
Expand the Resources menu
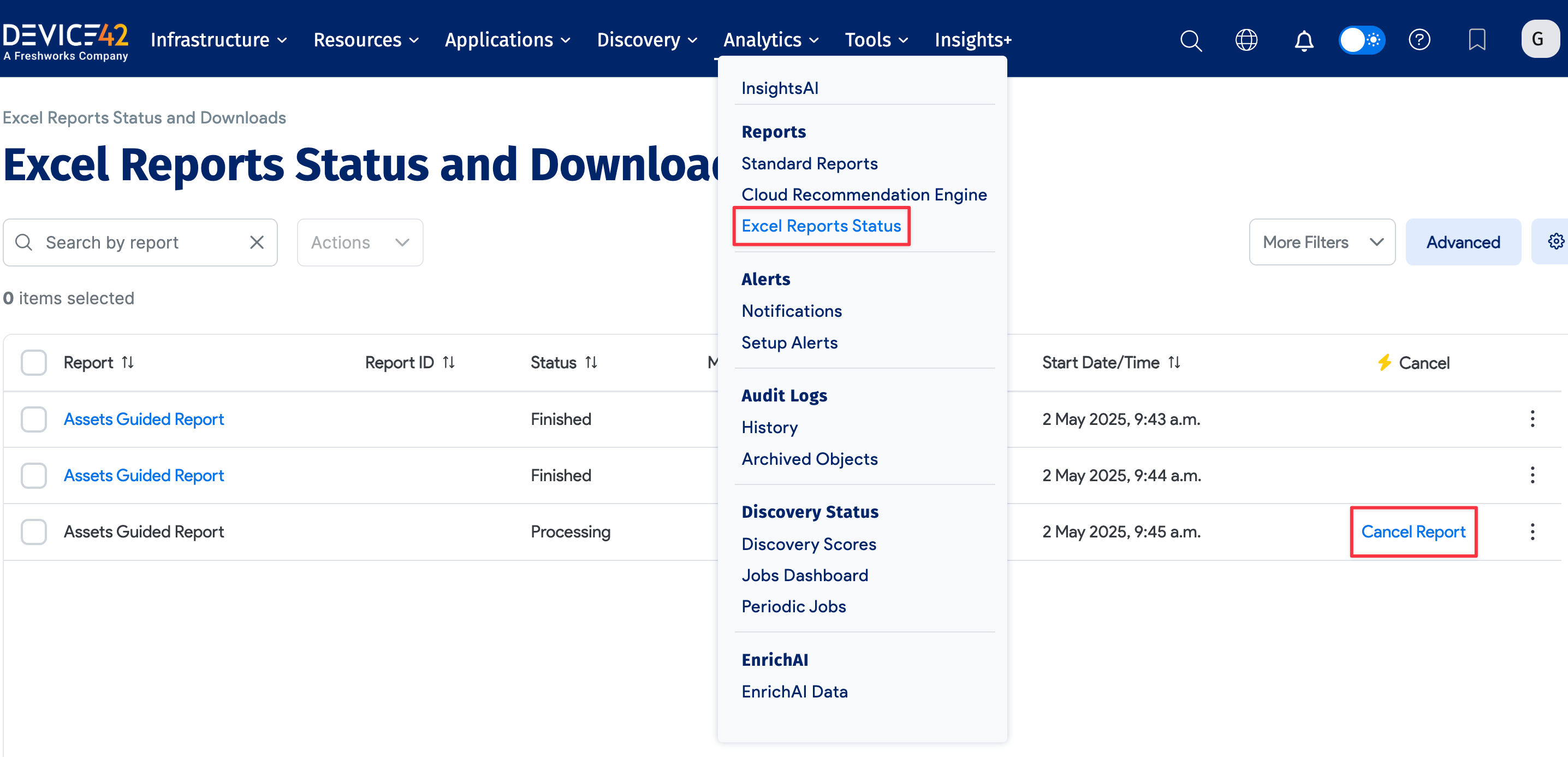[366, 40]
